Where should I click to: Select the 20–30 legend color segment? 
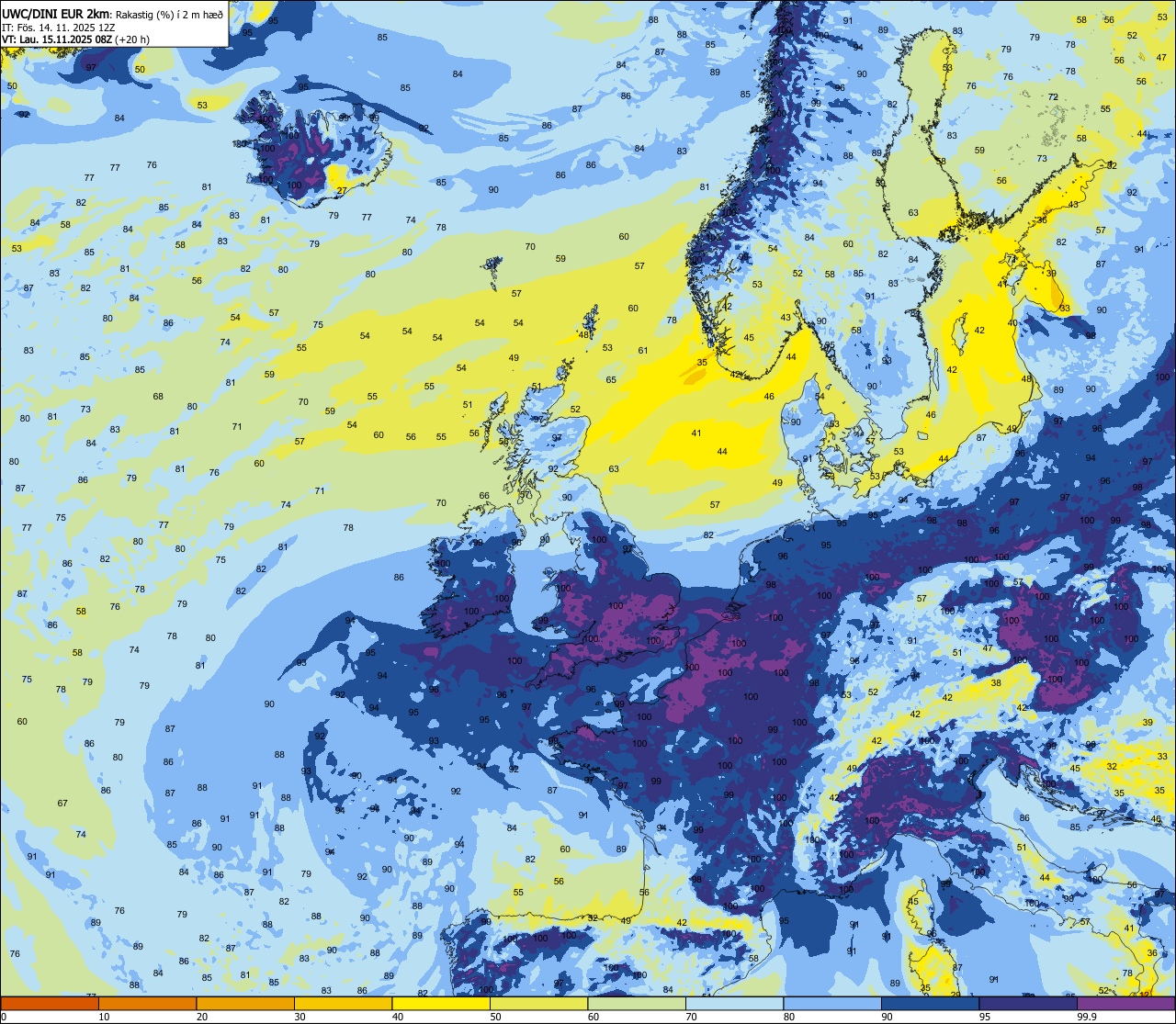(245, 1003)
